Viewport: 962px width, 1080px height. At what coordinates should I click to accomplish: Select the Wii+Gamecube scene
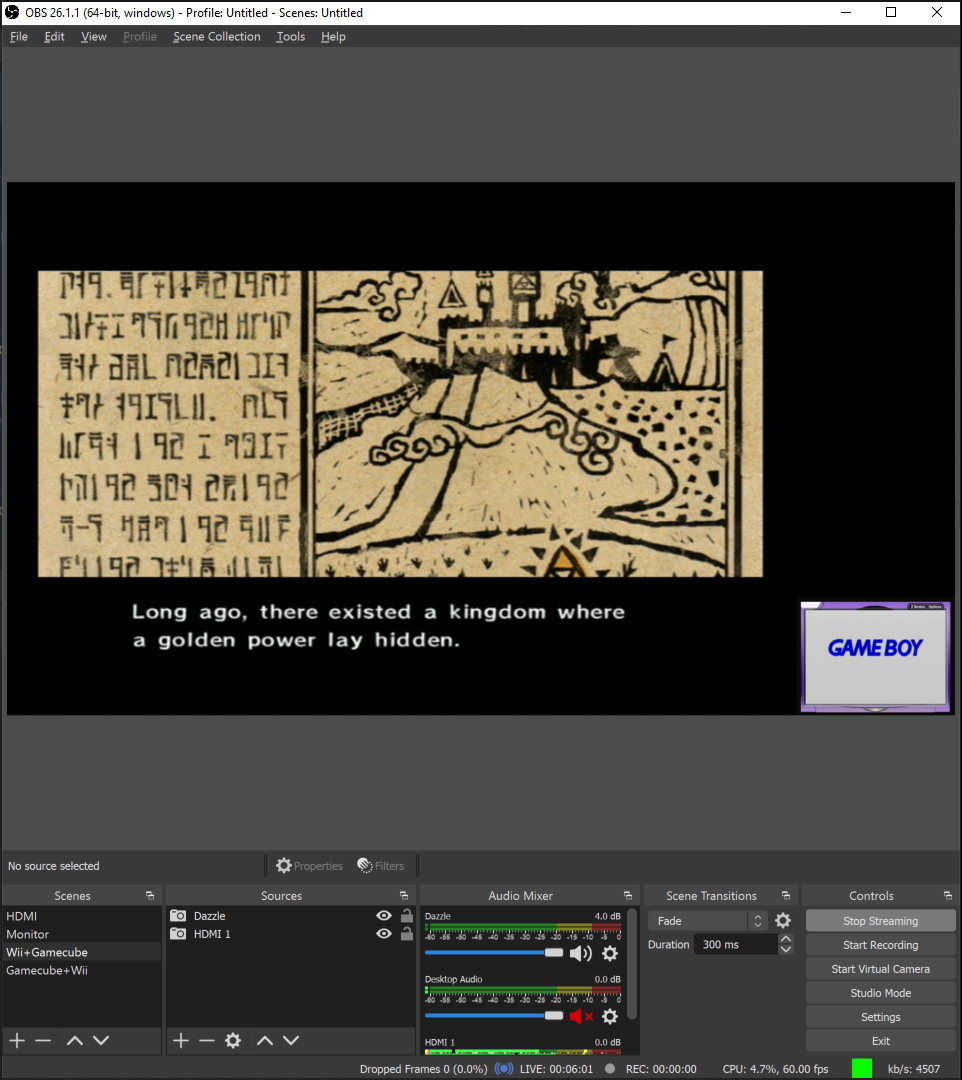(81, 952)
